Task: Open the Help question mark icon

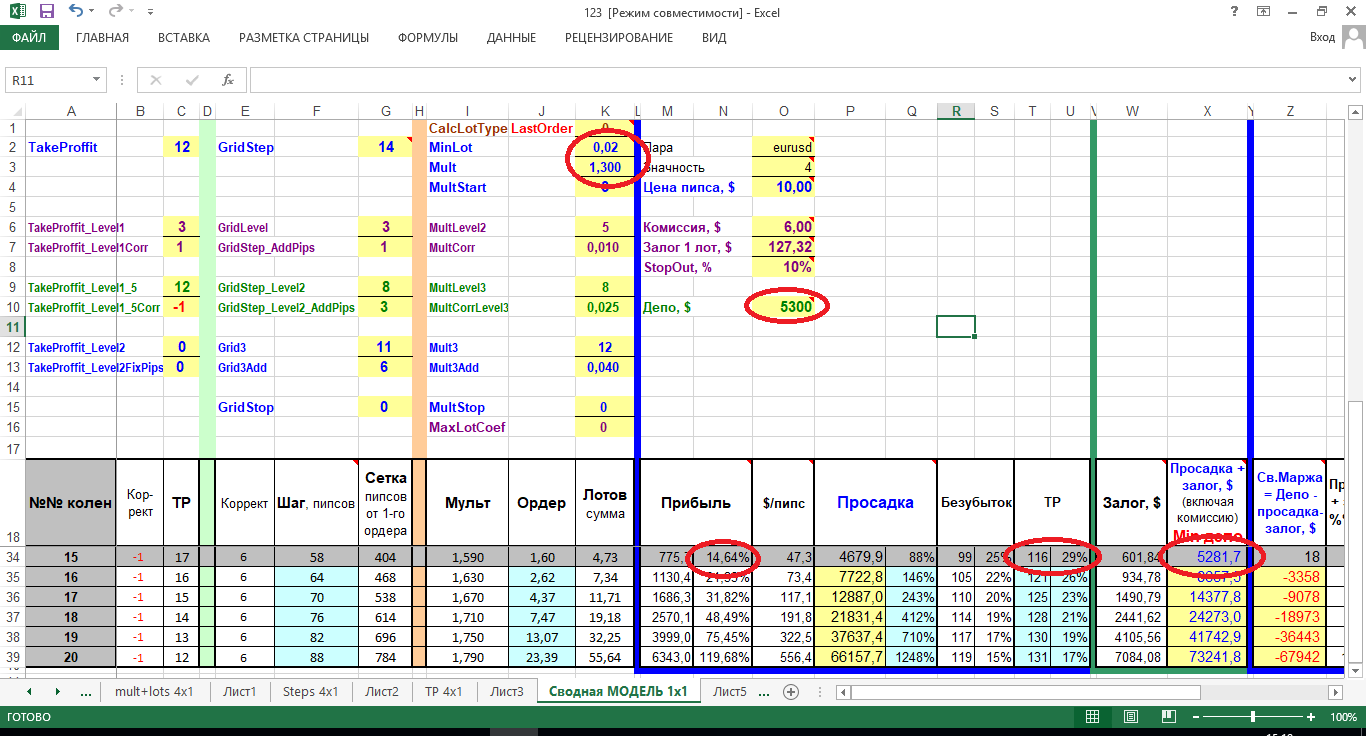Action: pos(1234,12)
